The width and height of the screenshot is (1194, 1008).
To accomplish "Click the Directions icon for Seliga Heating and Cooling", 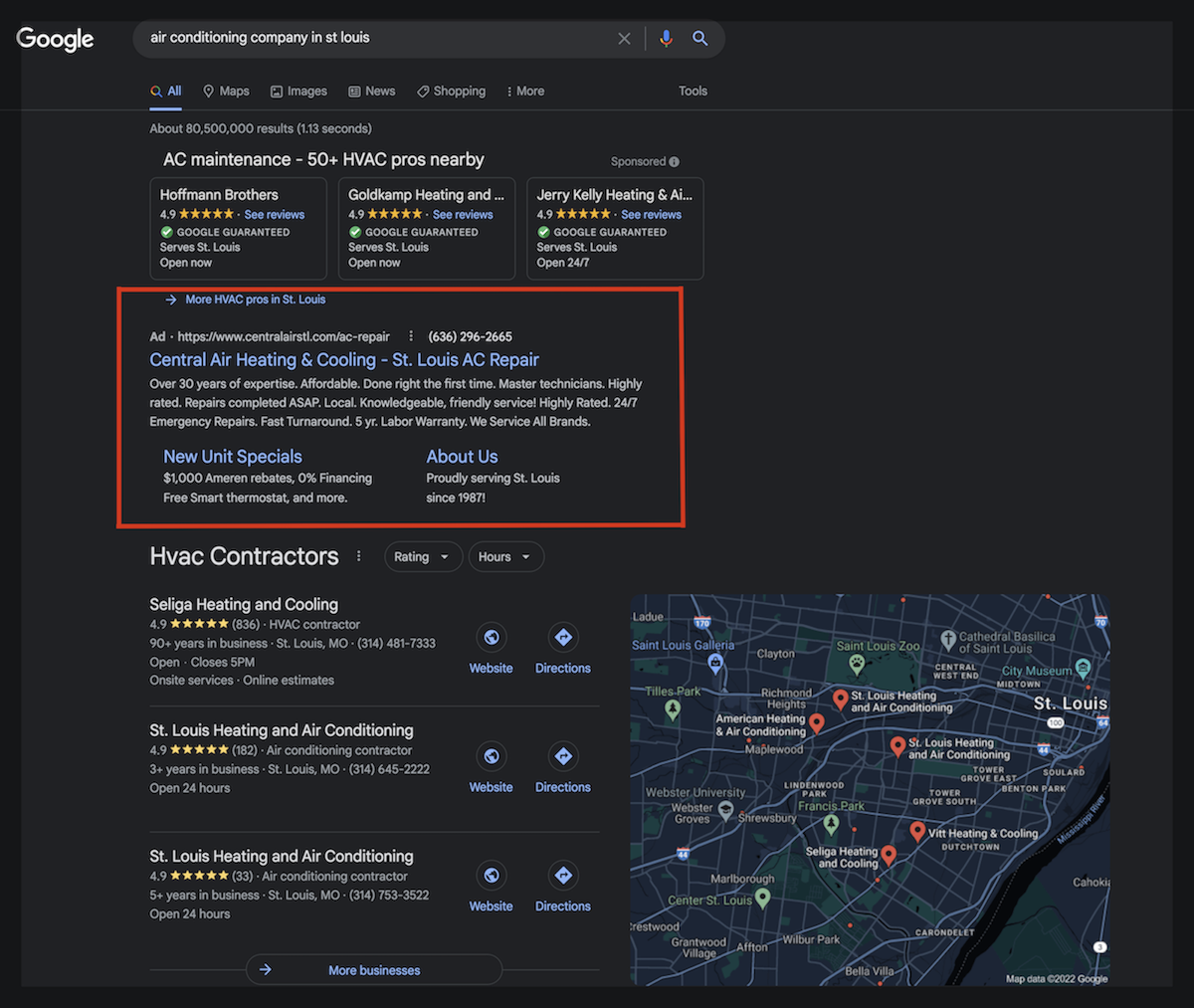I will coord(563,637).
